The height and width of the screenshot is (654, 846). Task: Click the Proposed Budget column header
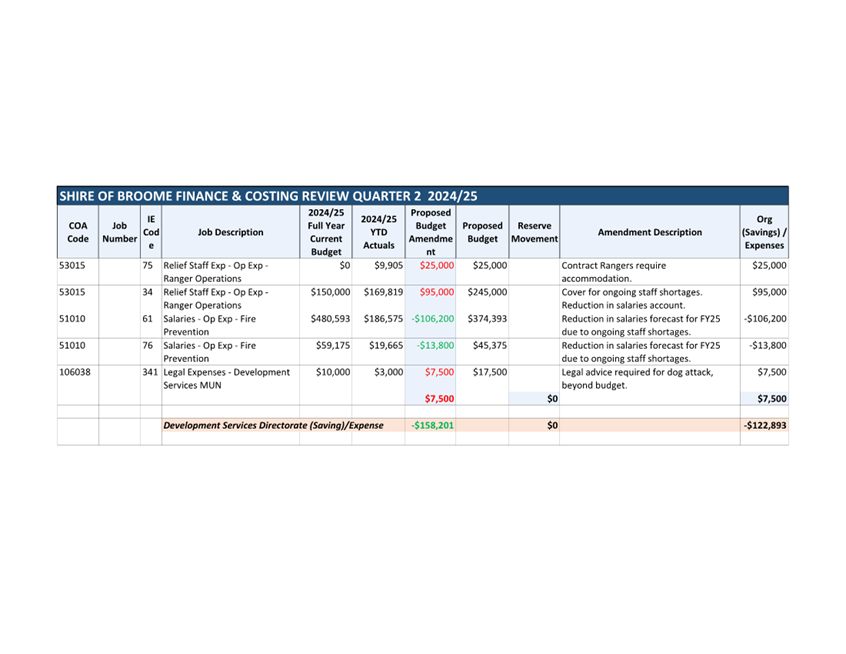pos(482,232)
